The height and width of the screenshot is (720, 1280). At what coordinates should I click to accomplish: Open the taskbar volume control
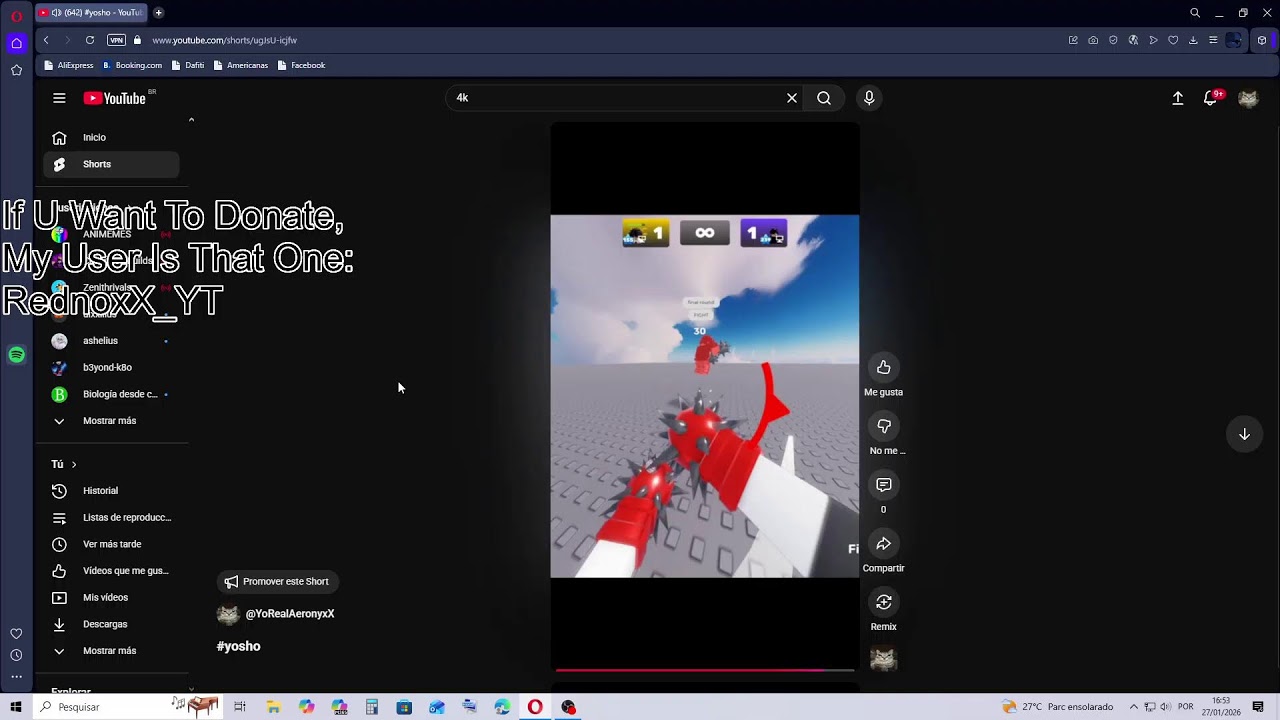coord(1165,707)
